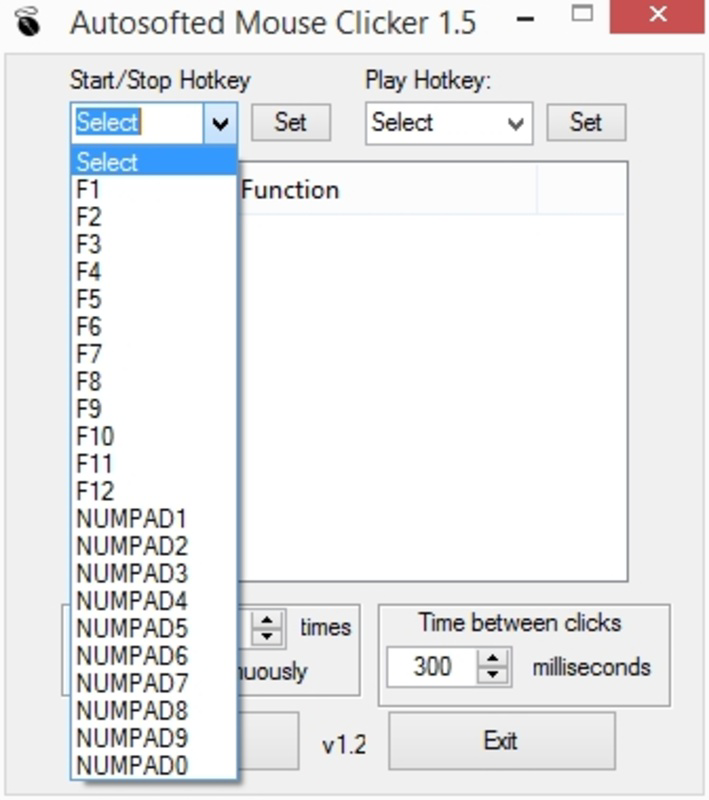Select NUMPAD2 from the list

pyautogui.click(x=154, y=546)
